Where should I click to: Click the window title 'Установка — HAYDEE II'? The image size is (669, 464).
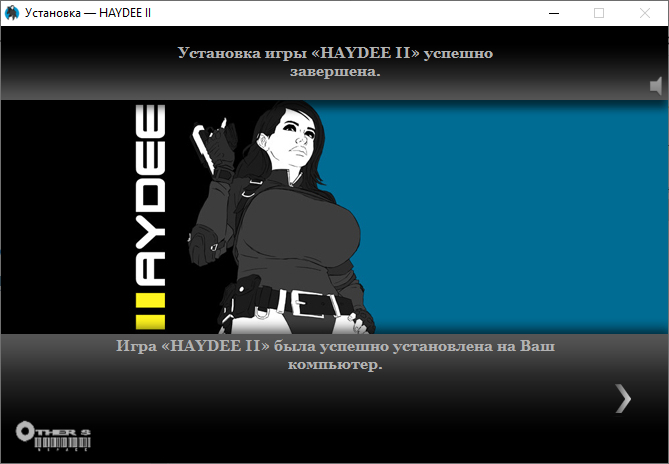[88, 13]
